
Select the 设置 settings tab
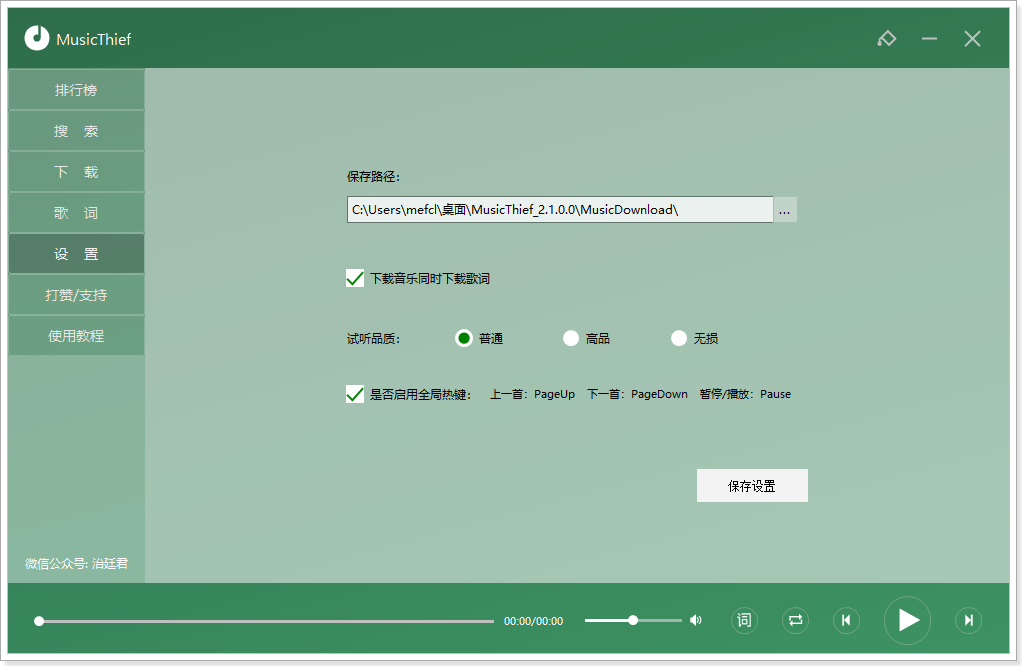pos(76,254)
